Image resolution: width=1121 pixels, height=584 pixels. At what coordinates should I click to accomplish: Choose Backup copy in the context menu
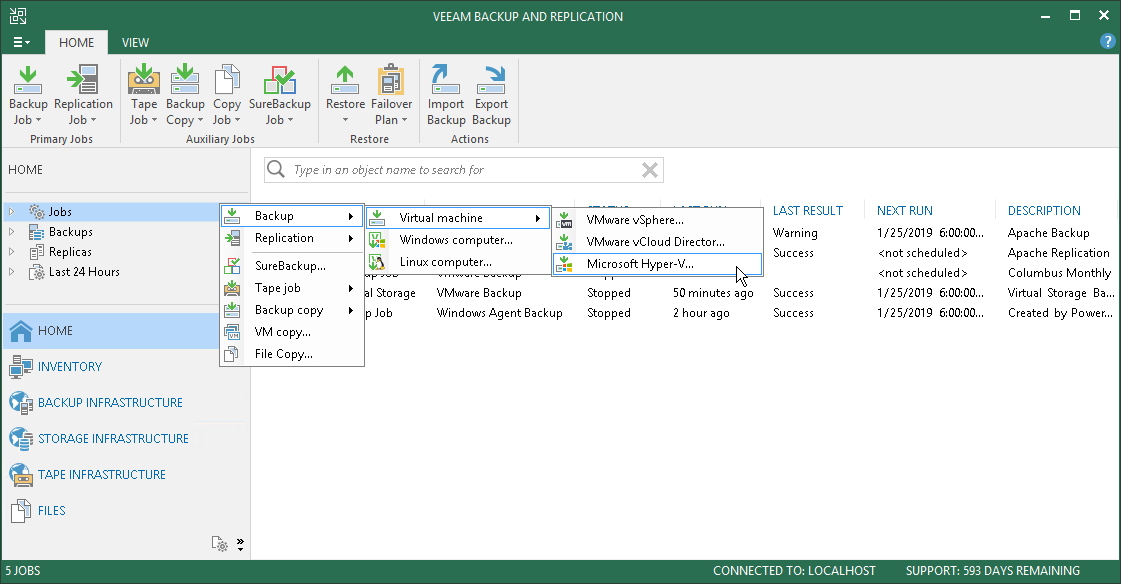tap(292, 310)
